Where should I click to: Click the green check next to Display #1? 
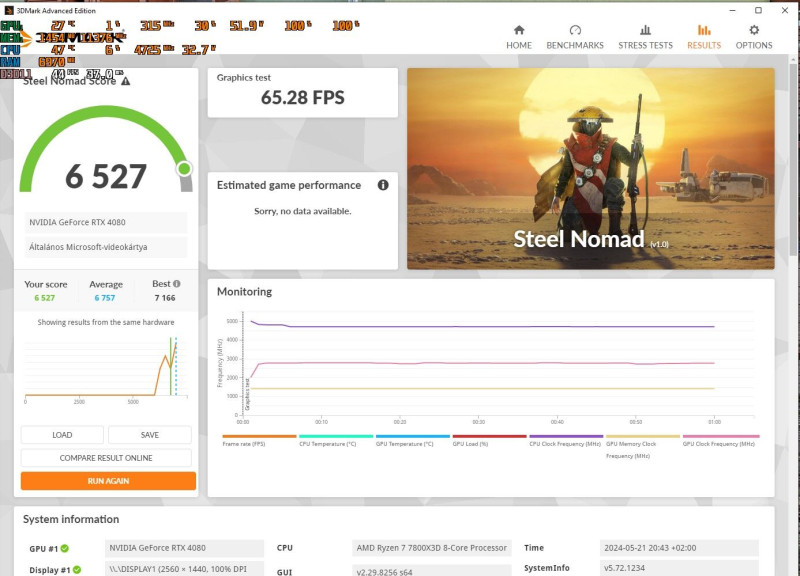pyautogui.click(x=77, y=569)
